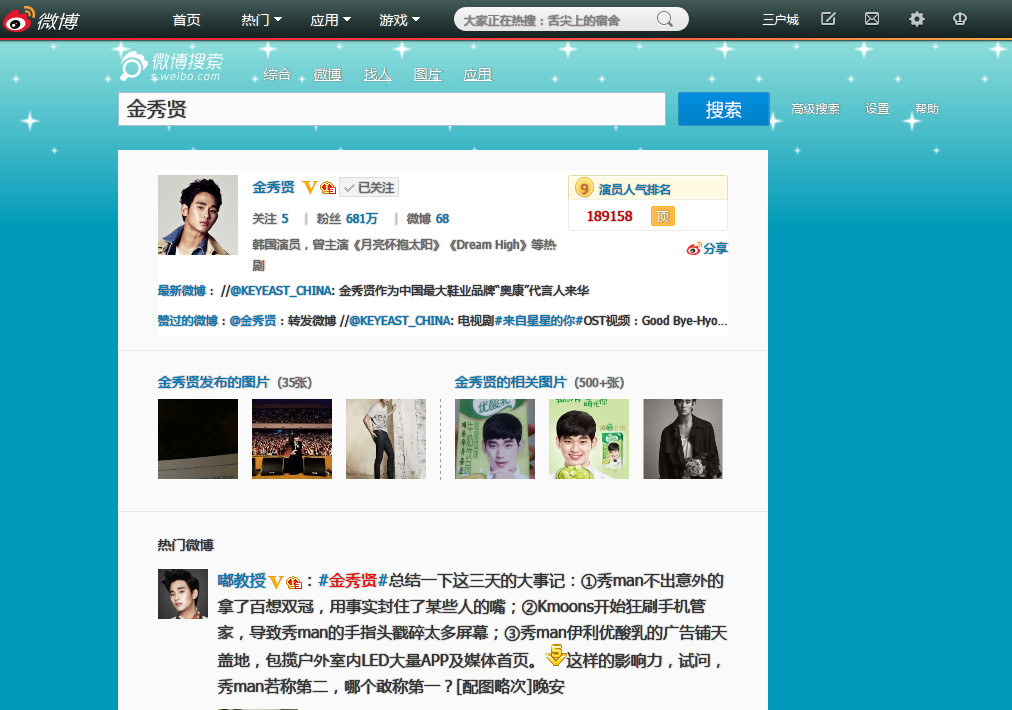Click the orange V verified badge next to 金秀贤
Viewport: 1012px width, 710px height.
pyautogui.click(x=309, y=187)
